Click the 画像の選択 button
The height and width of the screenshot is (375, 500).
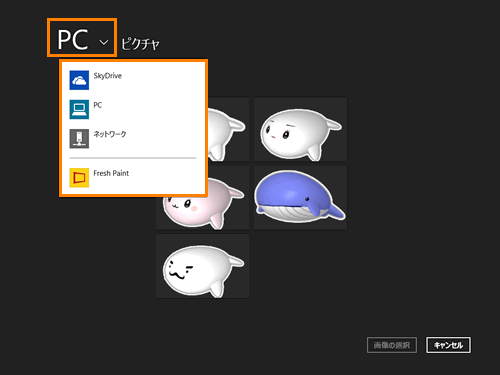point(392,345)
